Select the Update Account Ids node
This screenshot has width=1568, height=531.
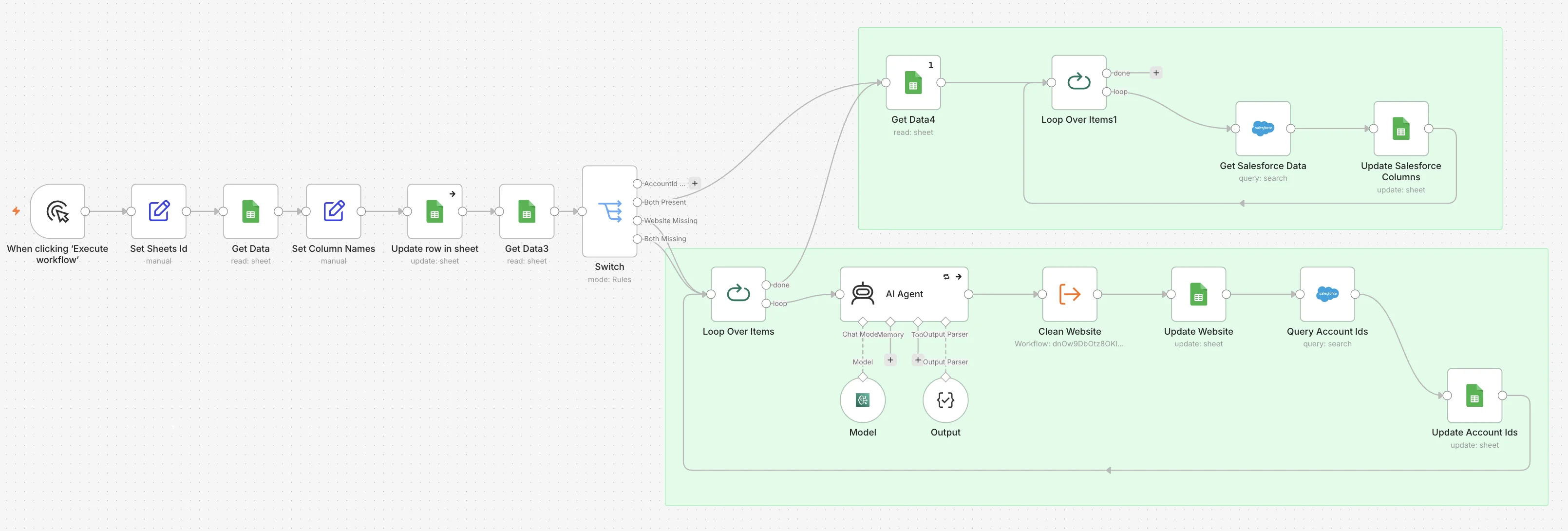tap(1475, 395)
